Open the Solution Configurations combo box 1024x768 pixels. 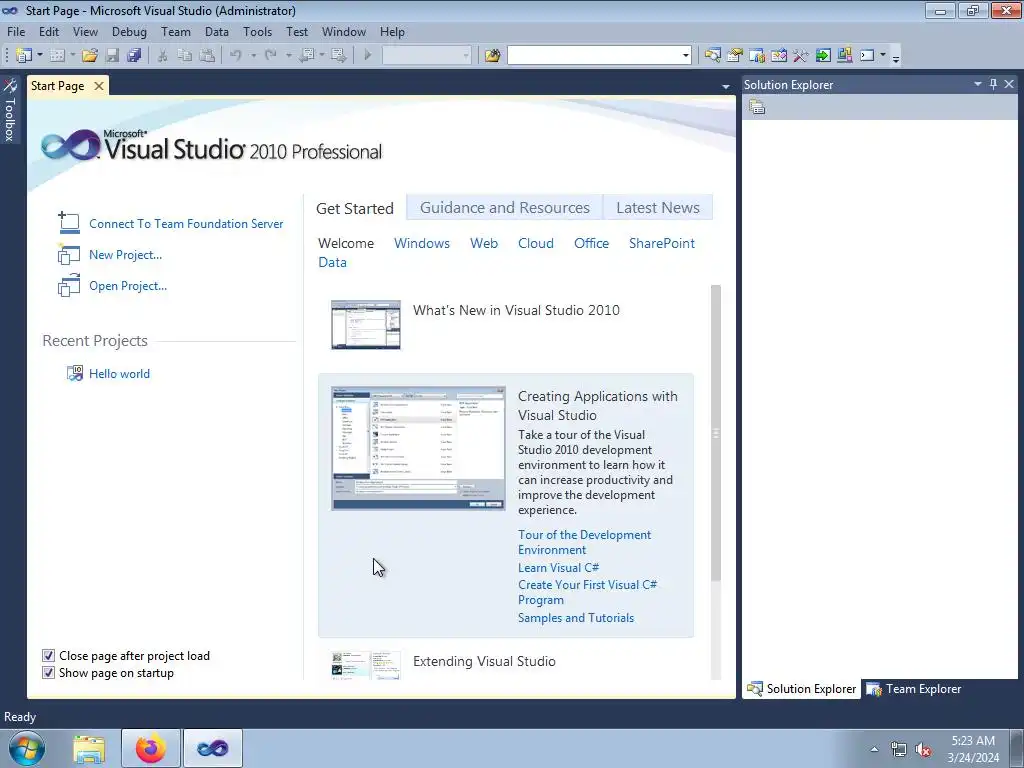(426, 56)
